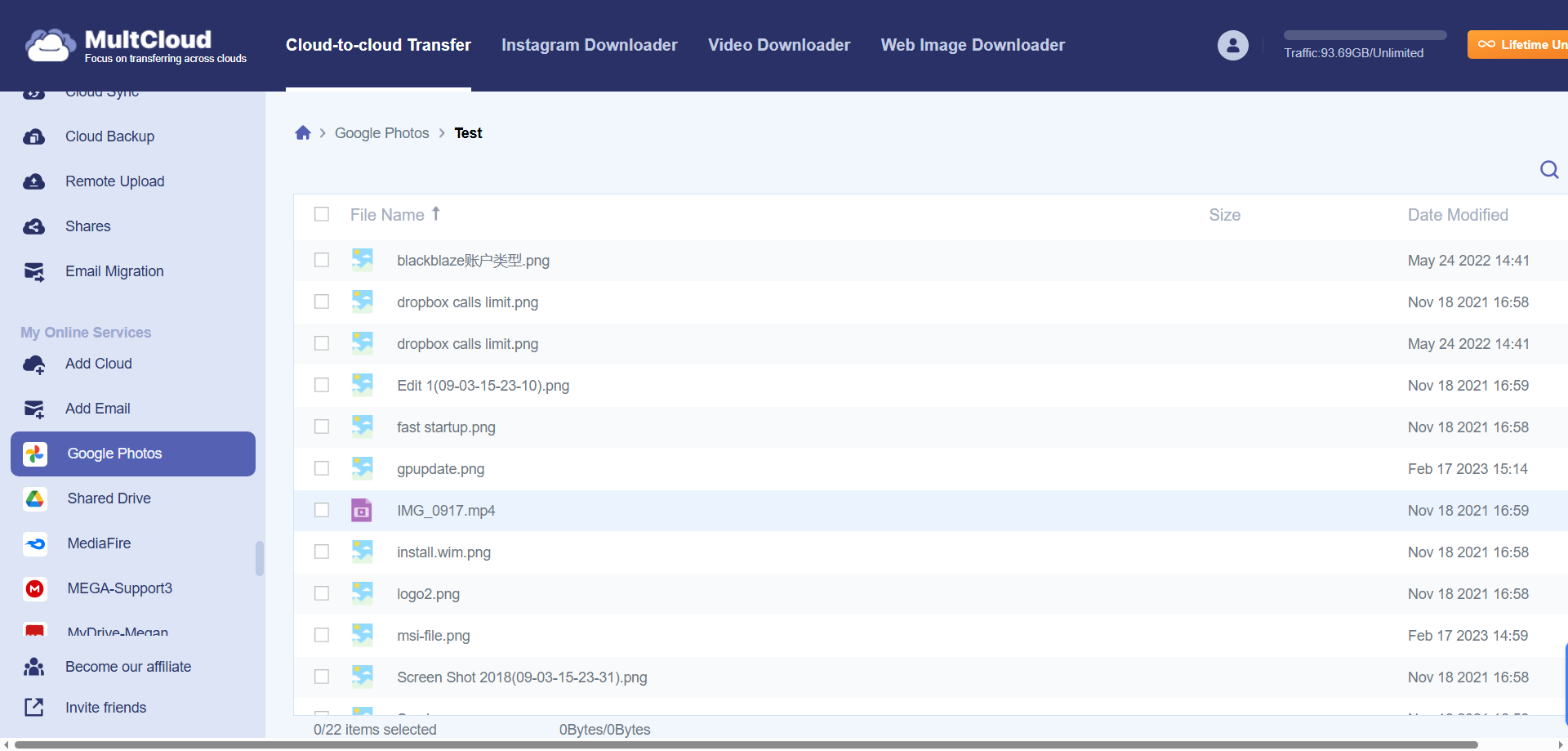The width and height of the screenshot is (1568, 751).
Task: Click the Add Email icon
Action: tap(34, 409)
